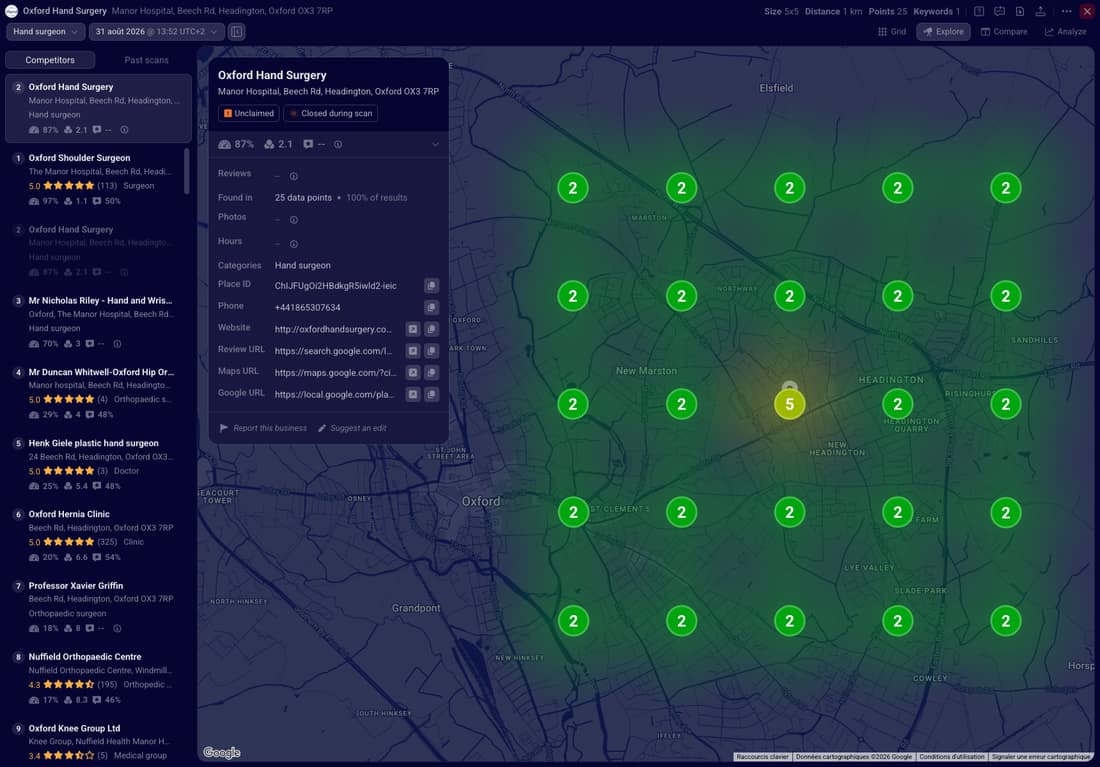The image size is (1100, 767).
Task: Click the more options ellipsis in header
Action: point(1066,11)
